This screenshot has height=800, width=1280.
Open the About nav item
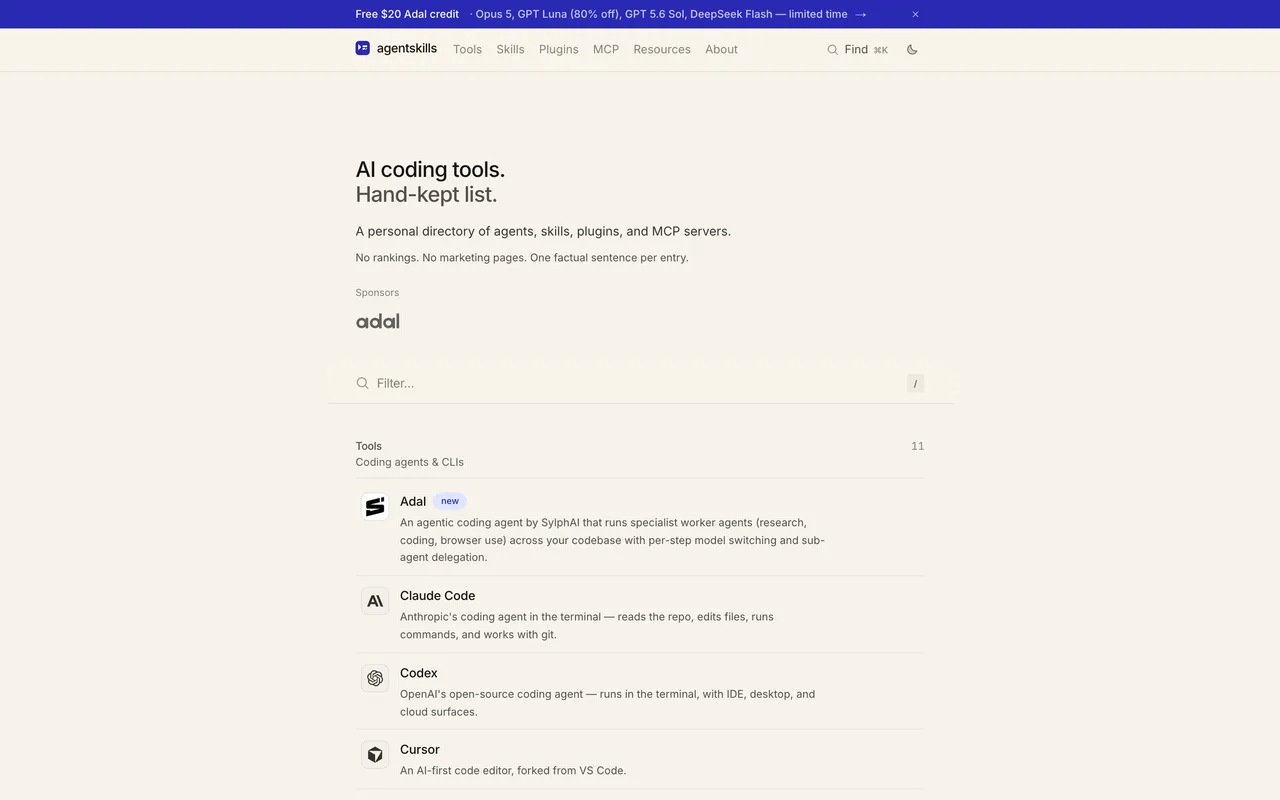click(721, 49)
